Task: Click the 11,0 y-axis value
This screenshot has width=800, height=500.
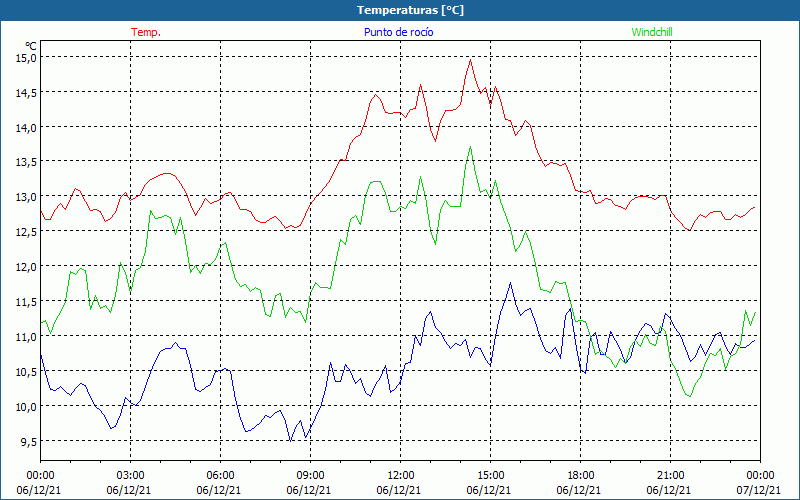Action: click(26, 337)
